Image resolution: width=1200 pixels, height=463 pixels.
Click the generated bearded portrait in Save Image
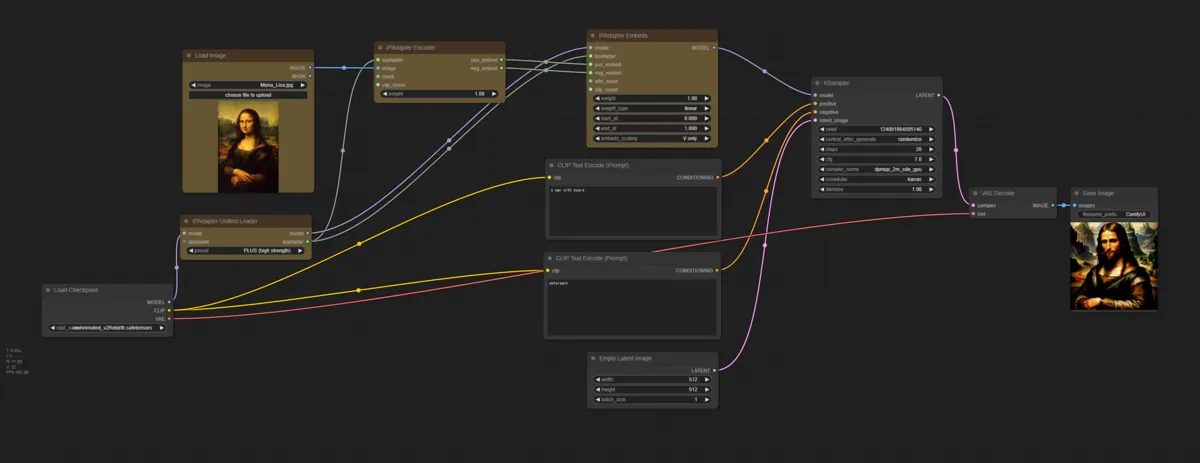click(x=1113, y=265)
